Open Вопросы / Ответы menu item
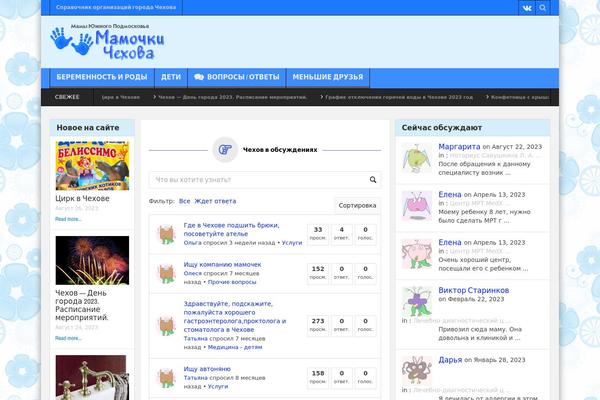600x400 pixels. tap(236, 77)
